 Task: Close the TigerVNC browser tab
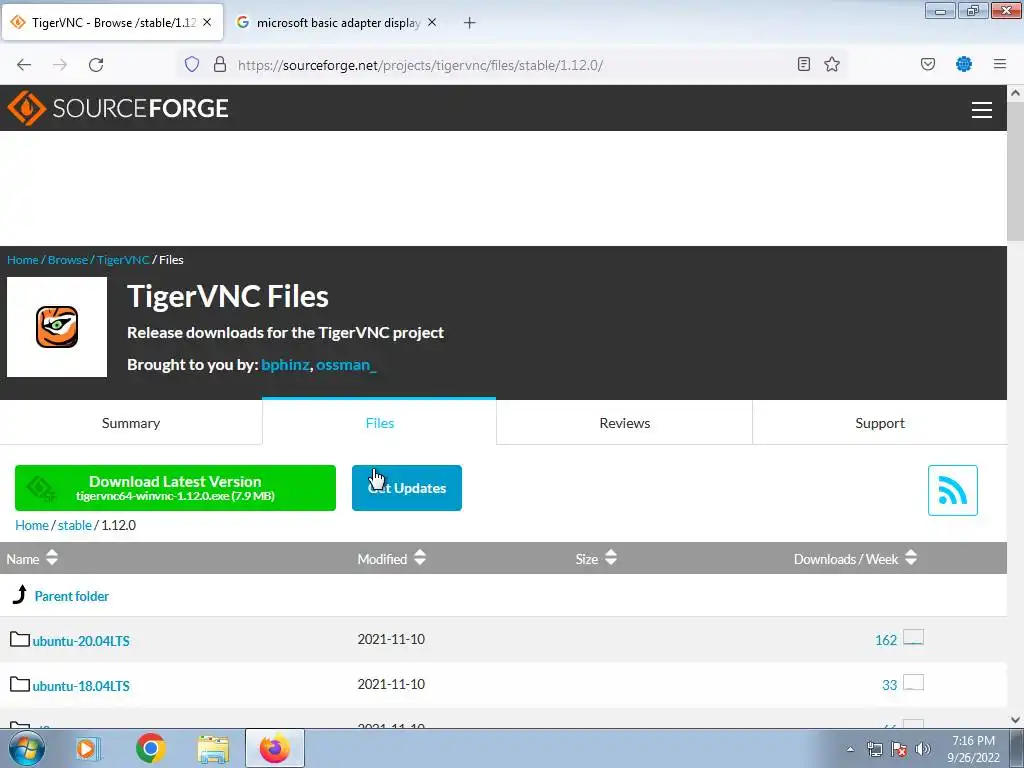[207, 22]
